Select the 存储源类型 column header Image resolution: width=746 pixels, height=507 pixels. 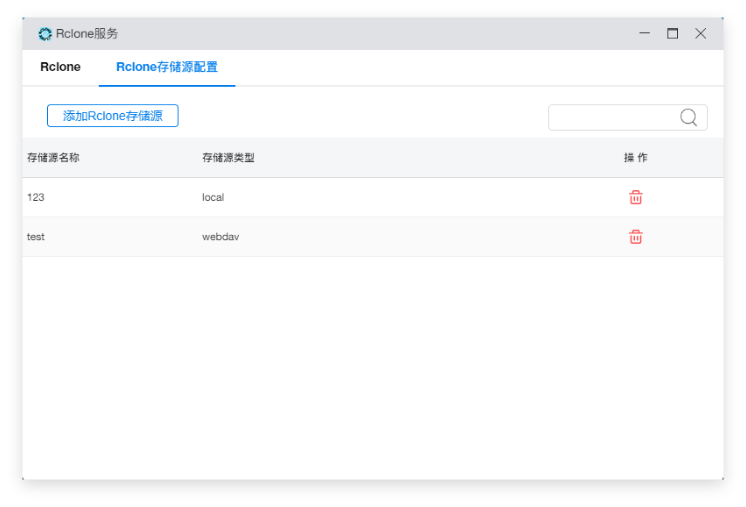pos(228,157)
